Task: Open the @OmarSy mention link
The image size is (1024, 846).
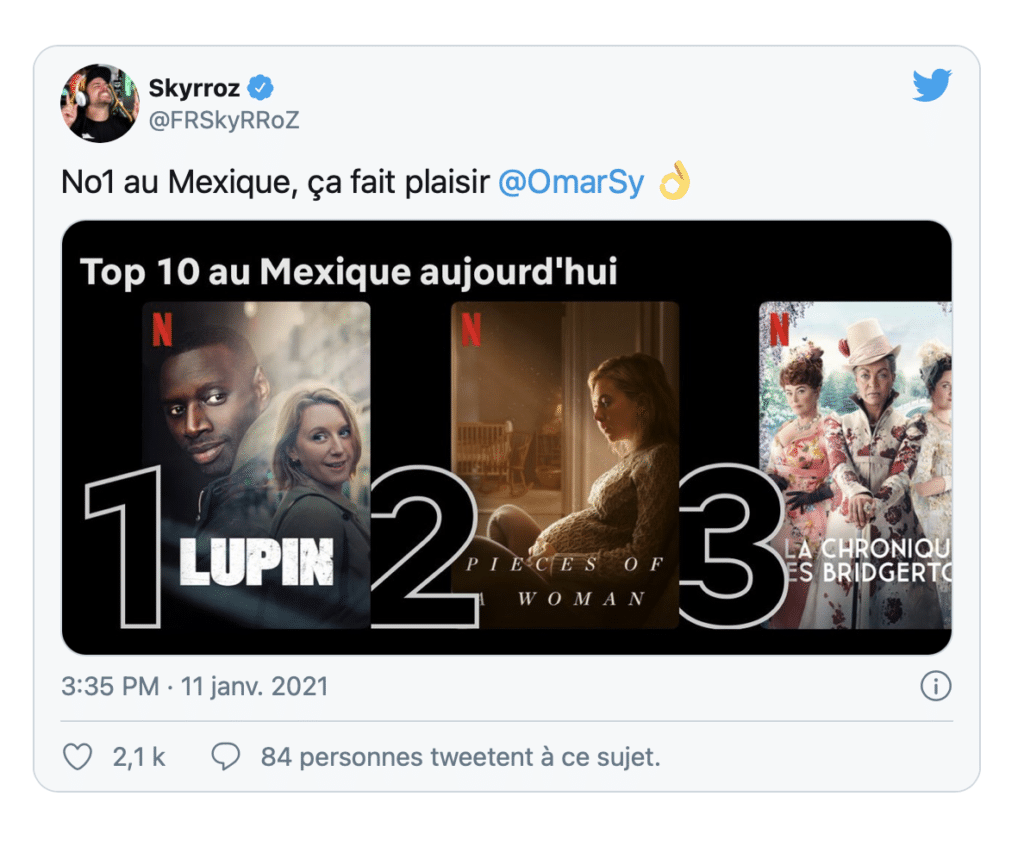Action: [x=571, y=182]
